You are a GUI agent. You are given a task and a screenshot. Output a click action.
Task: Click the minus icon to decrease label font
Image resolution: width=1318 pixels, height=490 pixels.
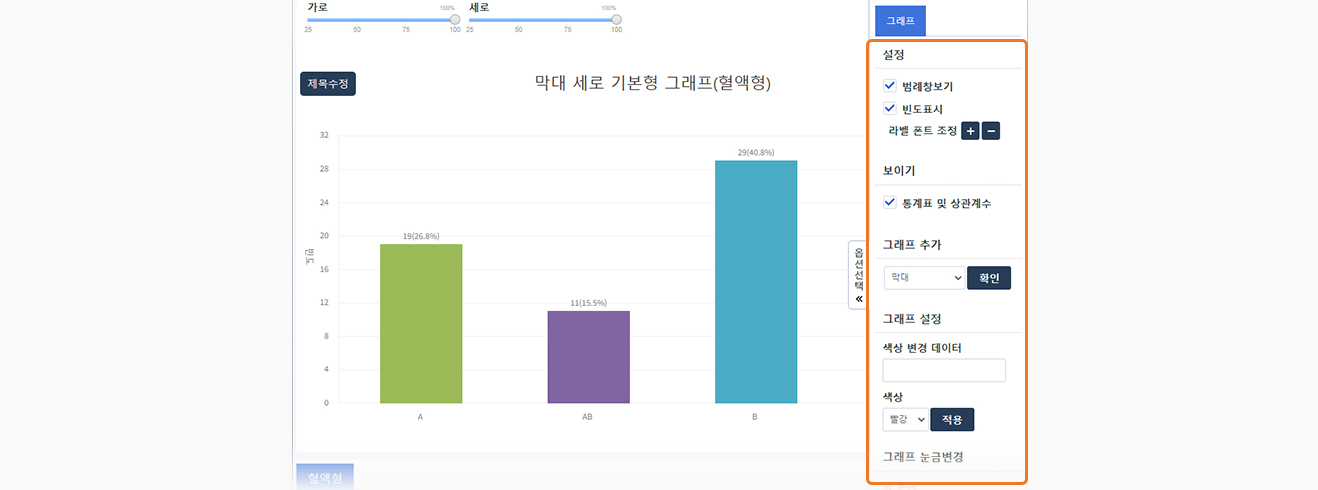(991, 131)
